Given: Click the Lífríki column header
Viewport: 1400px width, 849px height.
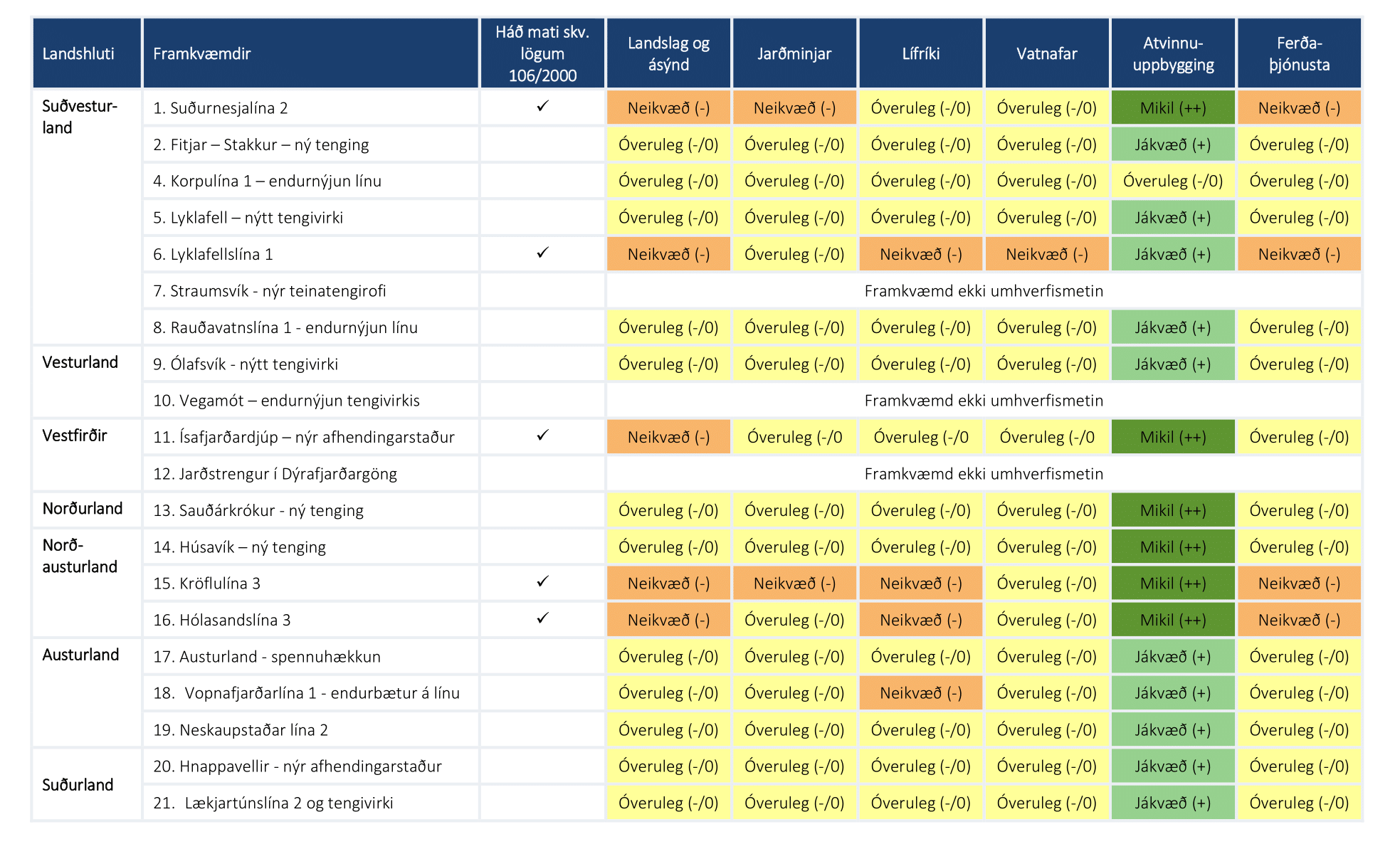Looking at the screenshot, I should (920, 54).
